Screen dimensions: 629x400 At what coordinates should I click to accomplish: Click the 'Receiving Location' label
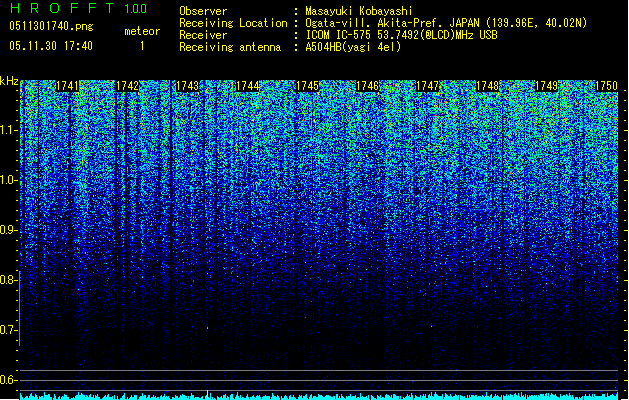[x=233, y=23]
